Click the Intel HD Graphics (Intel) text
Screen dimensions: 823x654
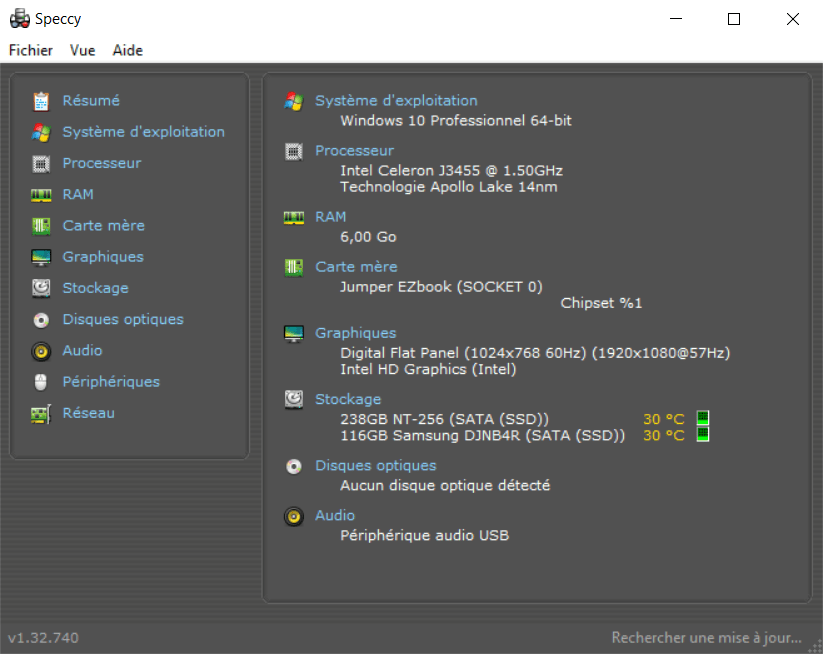[428, 370]
